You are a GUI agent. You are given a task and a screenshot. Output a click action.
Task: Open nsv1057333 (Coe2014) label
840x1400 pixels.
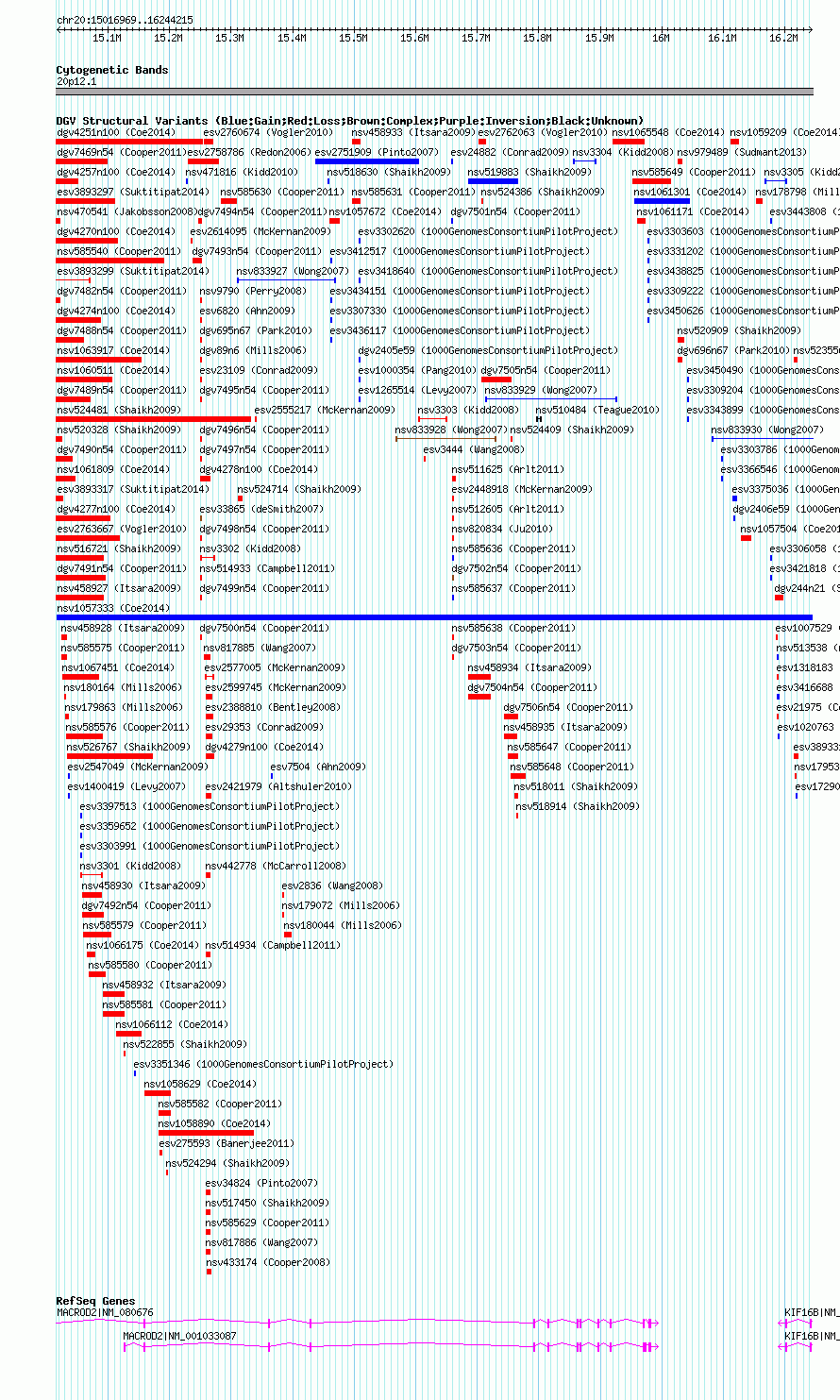[x=113, y=609]
